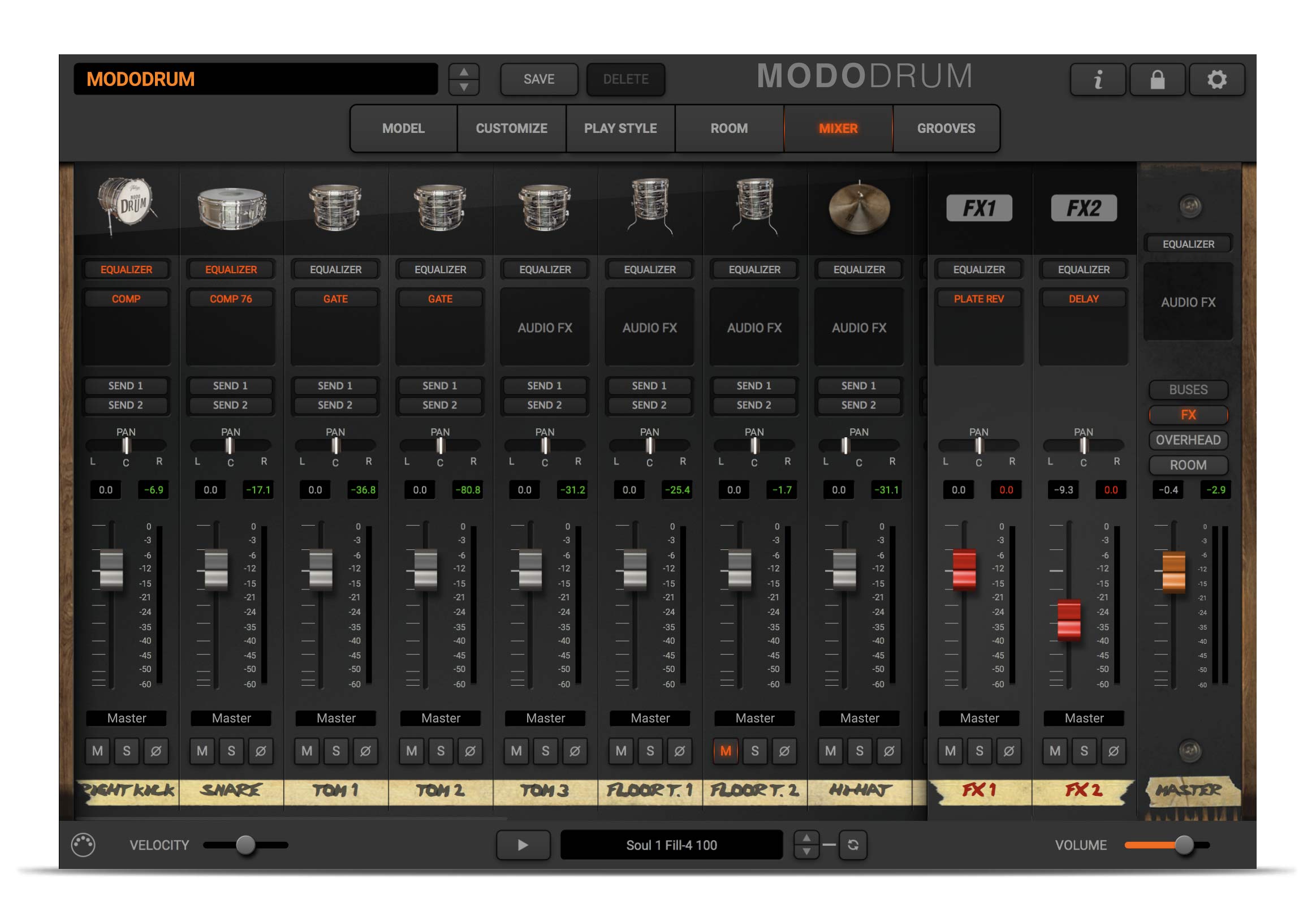Click the groove selector up/down arrows
The width and height of the screenshot is (1316, 921).
806,845
